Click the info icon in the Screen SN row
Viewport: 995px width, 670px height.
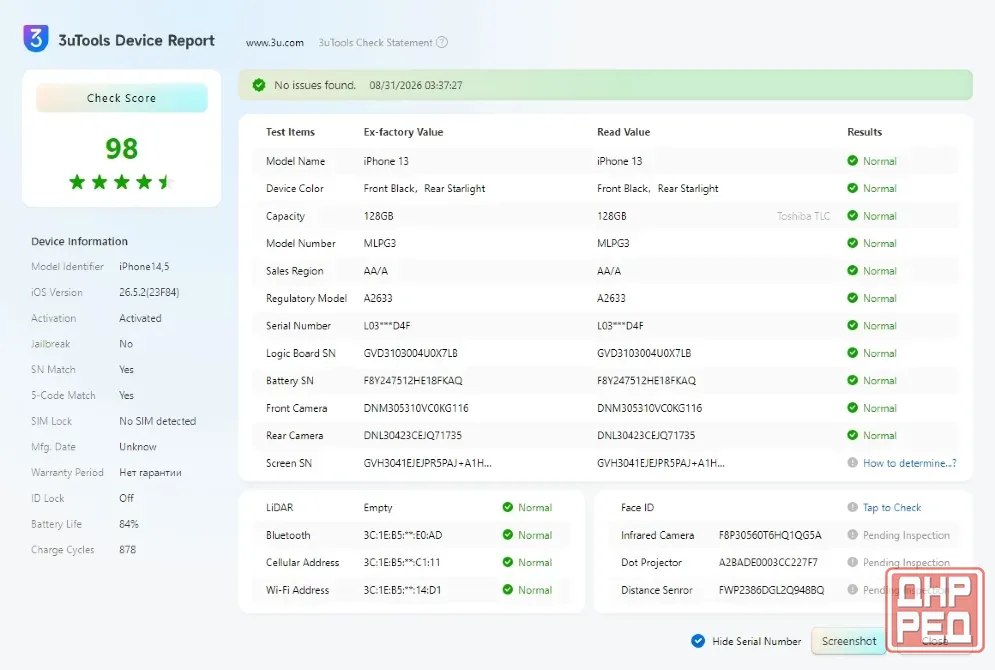852,463
